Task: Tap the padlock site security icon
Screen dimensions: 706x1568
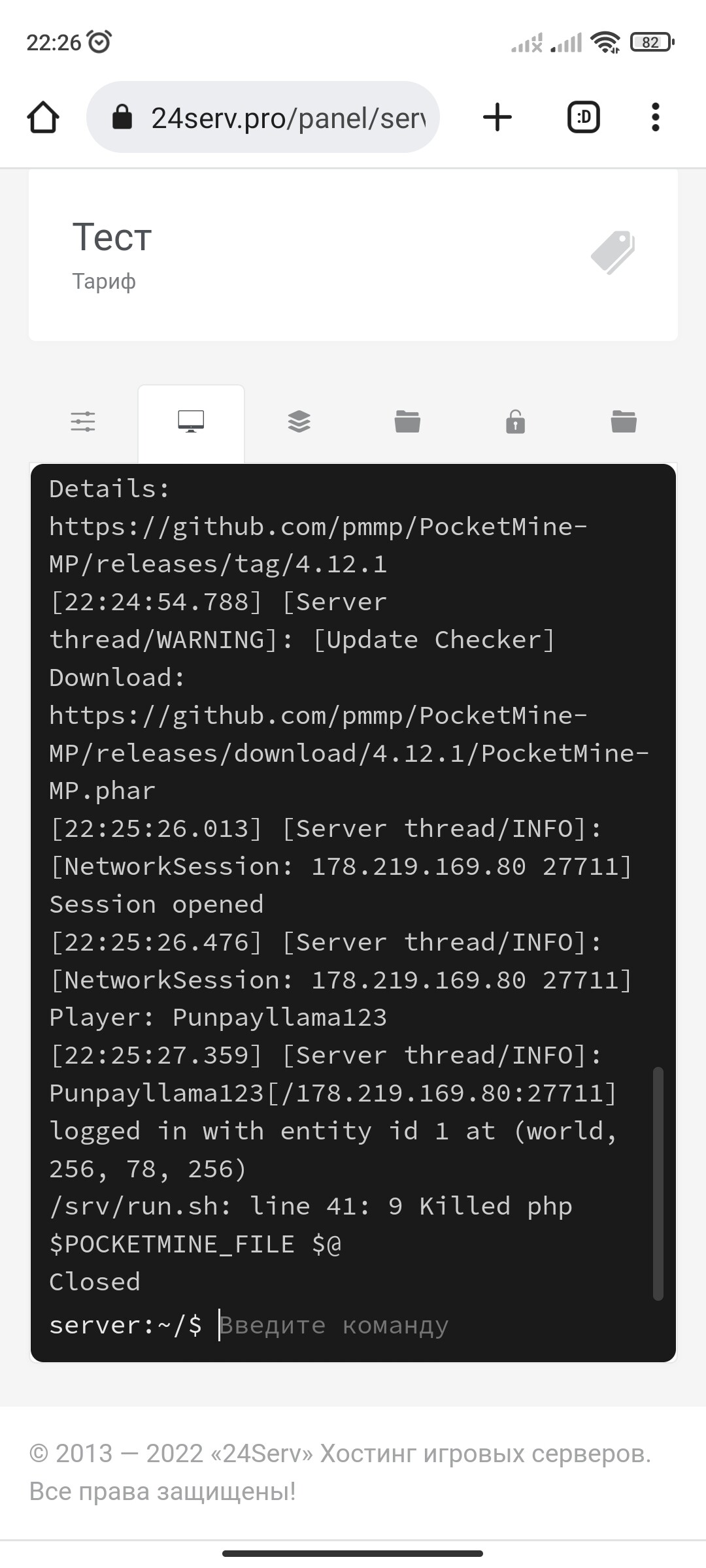Action: 122,118
